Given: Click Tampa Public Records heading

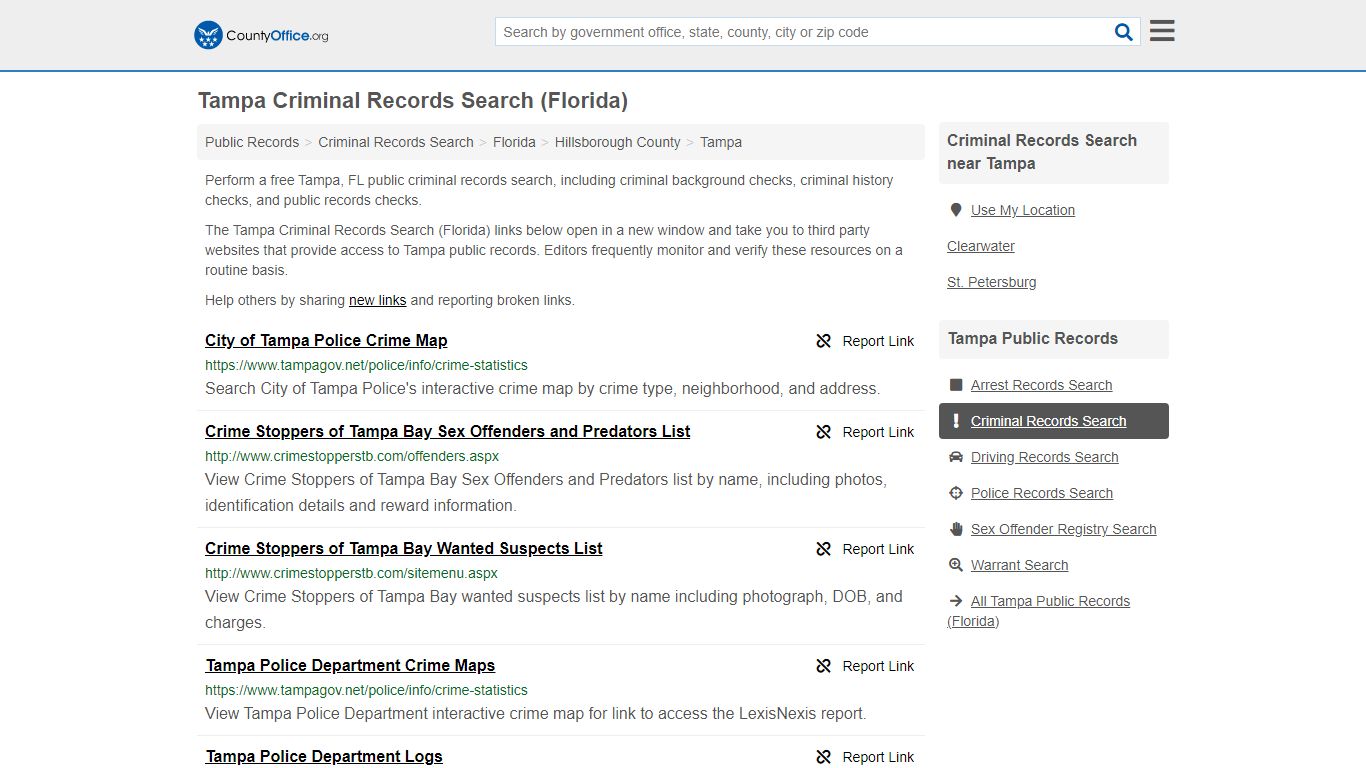Looking at the screenshot, I should click(x=1033, y=338).
